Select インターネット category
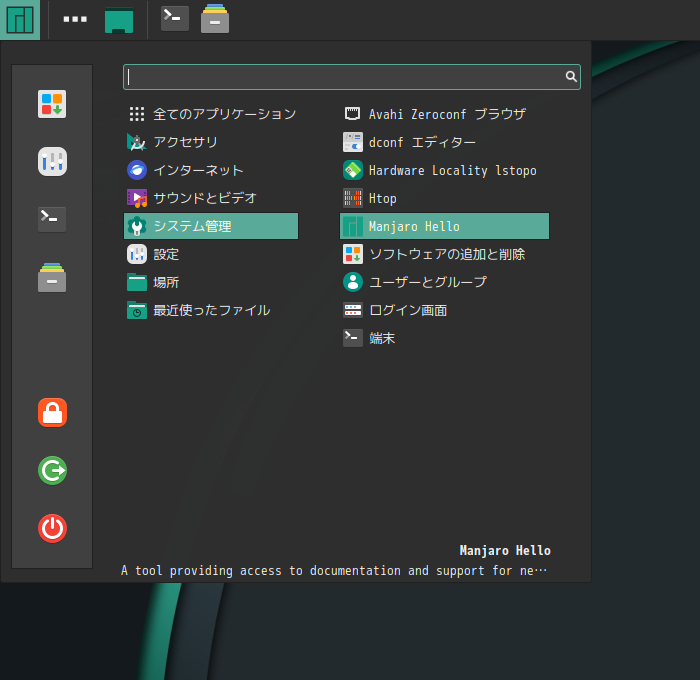This screenshot has width=700, height=680. coord(211,170)
